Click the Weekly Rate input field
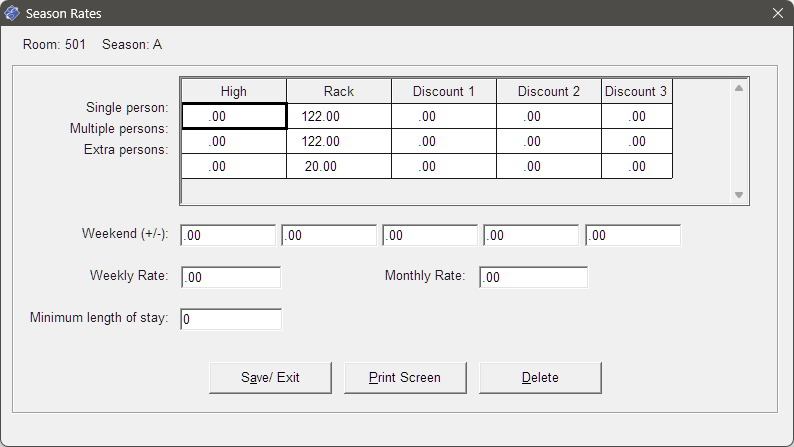Image resolution: width=794 pixels, height=447 pixels. coord(231,277)
